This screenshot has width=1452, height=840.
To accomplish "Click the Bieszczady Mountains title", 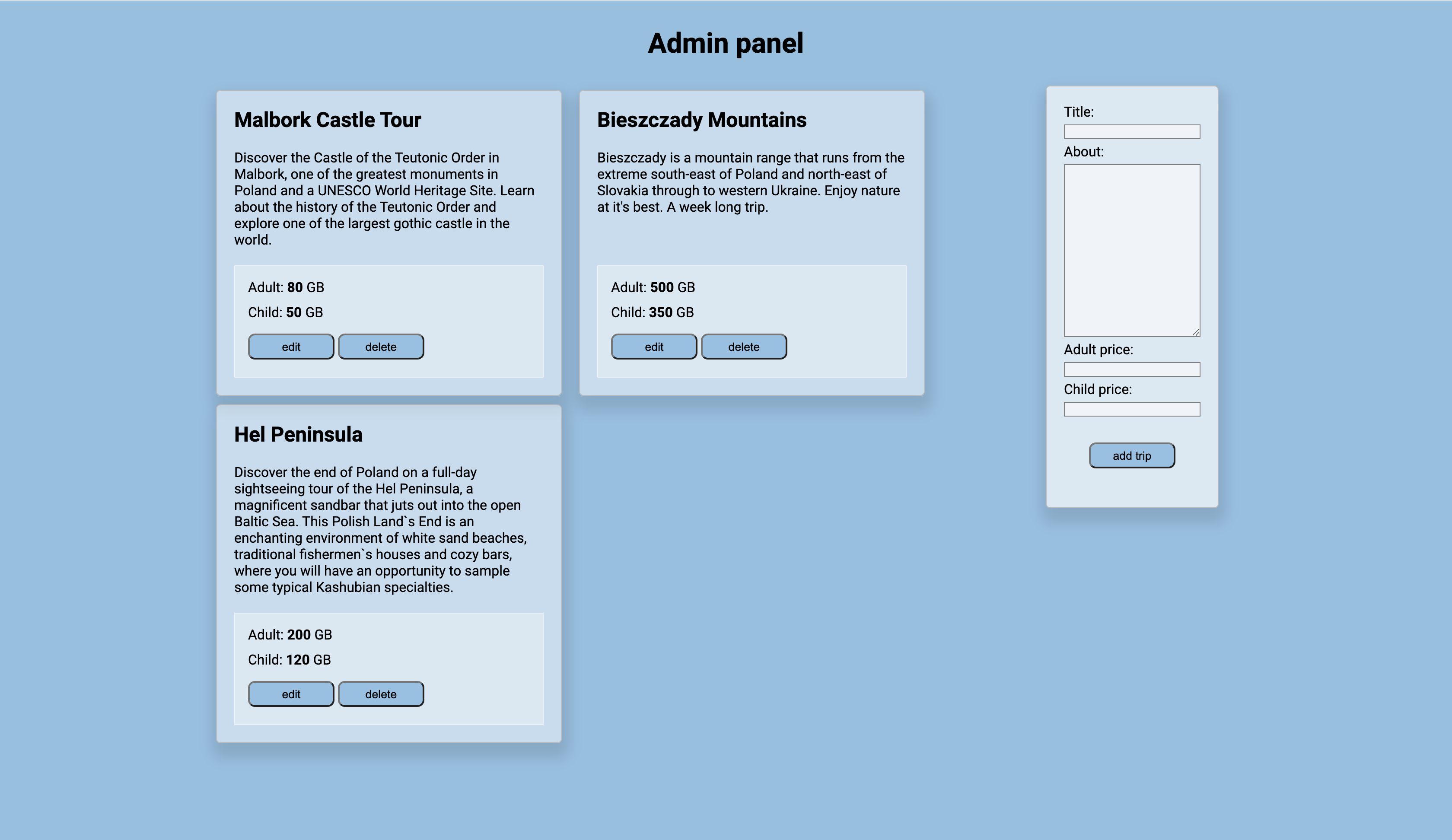I will 701,120.
